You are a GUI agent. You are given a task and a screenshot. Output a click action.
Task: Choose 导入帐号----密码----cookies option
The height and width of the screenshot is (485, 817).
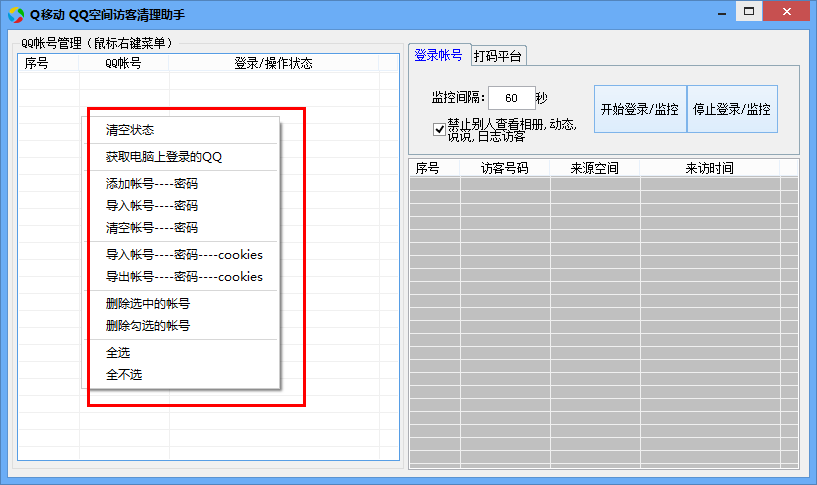tap(184, 255)
